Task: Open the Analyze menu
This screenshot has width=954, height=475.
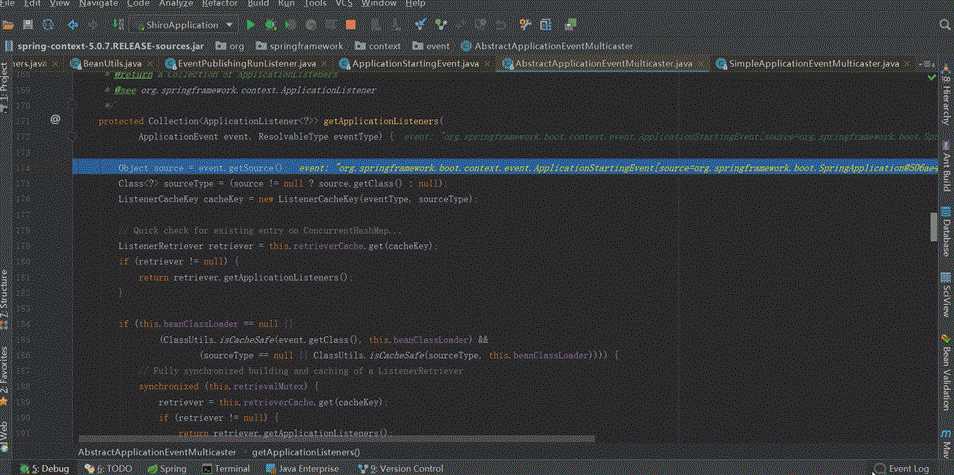Action: click(176, 4)
